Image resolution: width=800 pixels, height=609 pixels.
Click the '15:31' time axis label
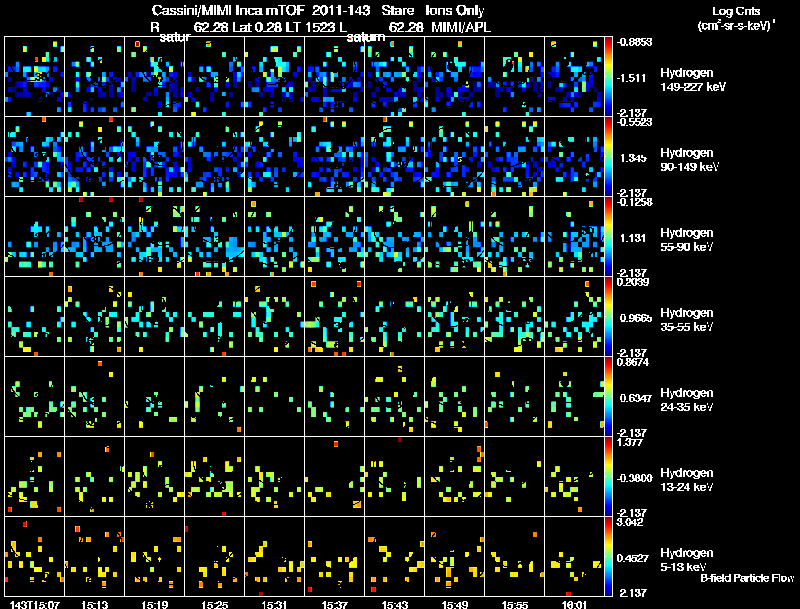(274, 604)
